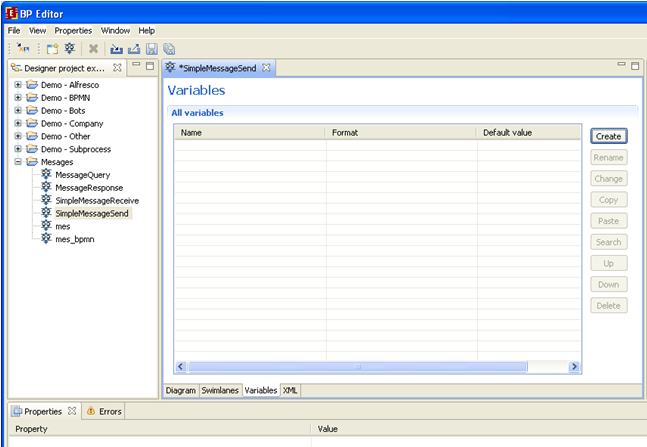Open the Window menu
647x447 pixels.
[115, 31]
